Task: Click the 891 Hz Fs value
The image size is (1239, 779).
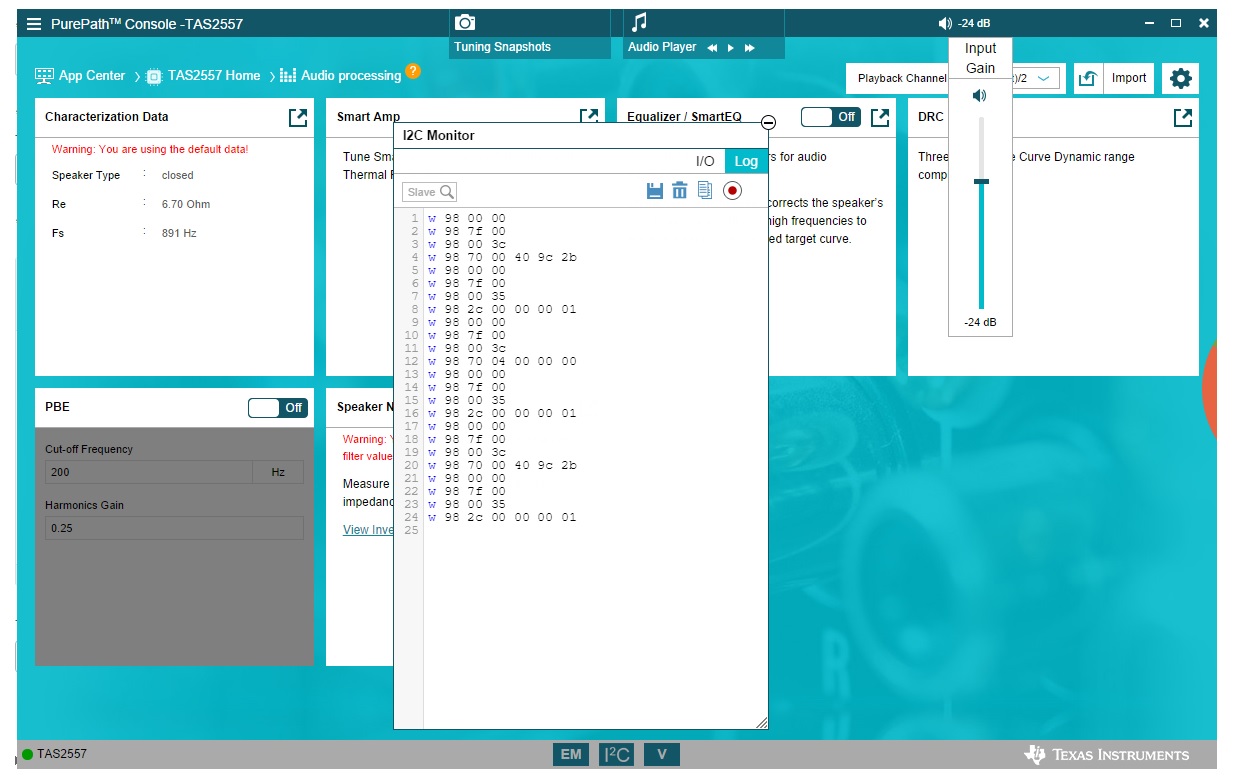Action: (179, 233)
